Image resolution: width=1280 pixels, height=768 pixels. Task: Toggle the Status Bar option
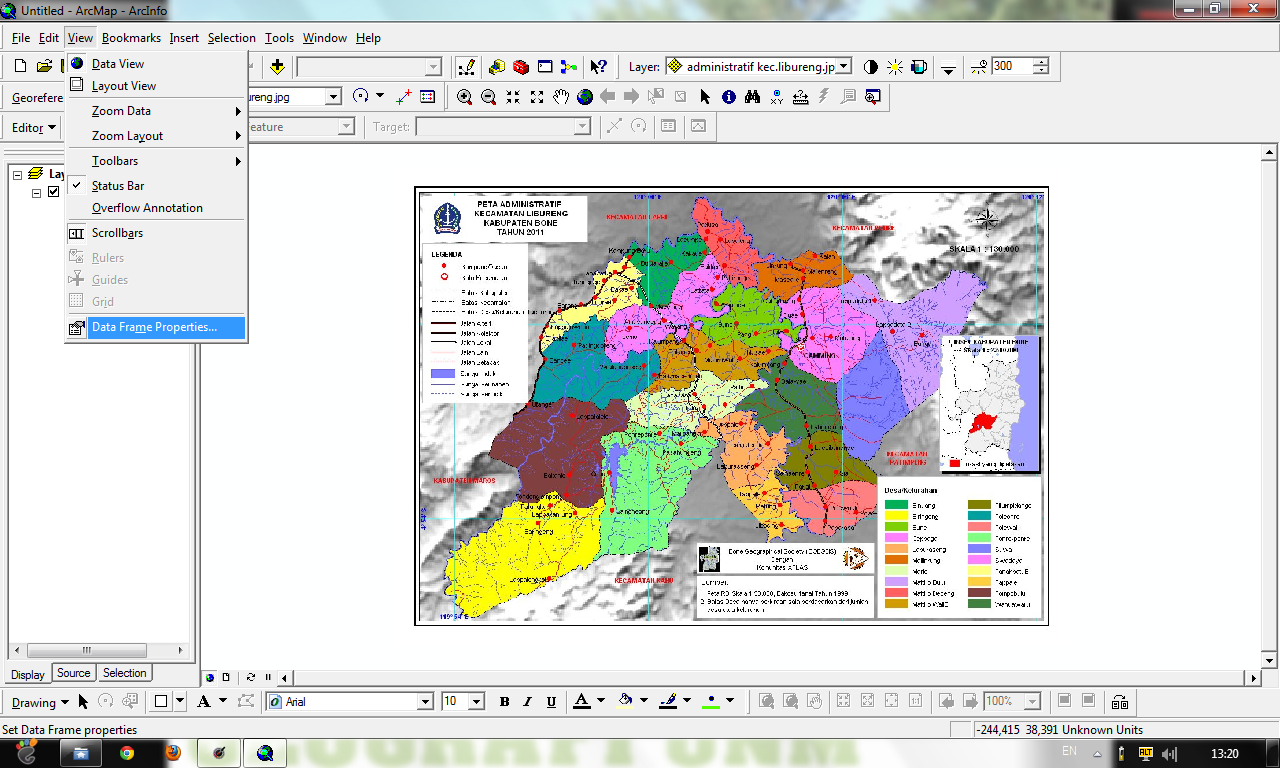click(156, 186)
